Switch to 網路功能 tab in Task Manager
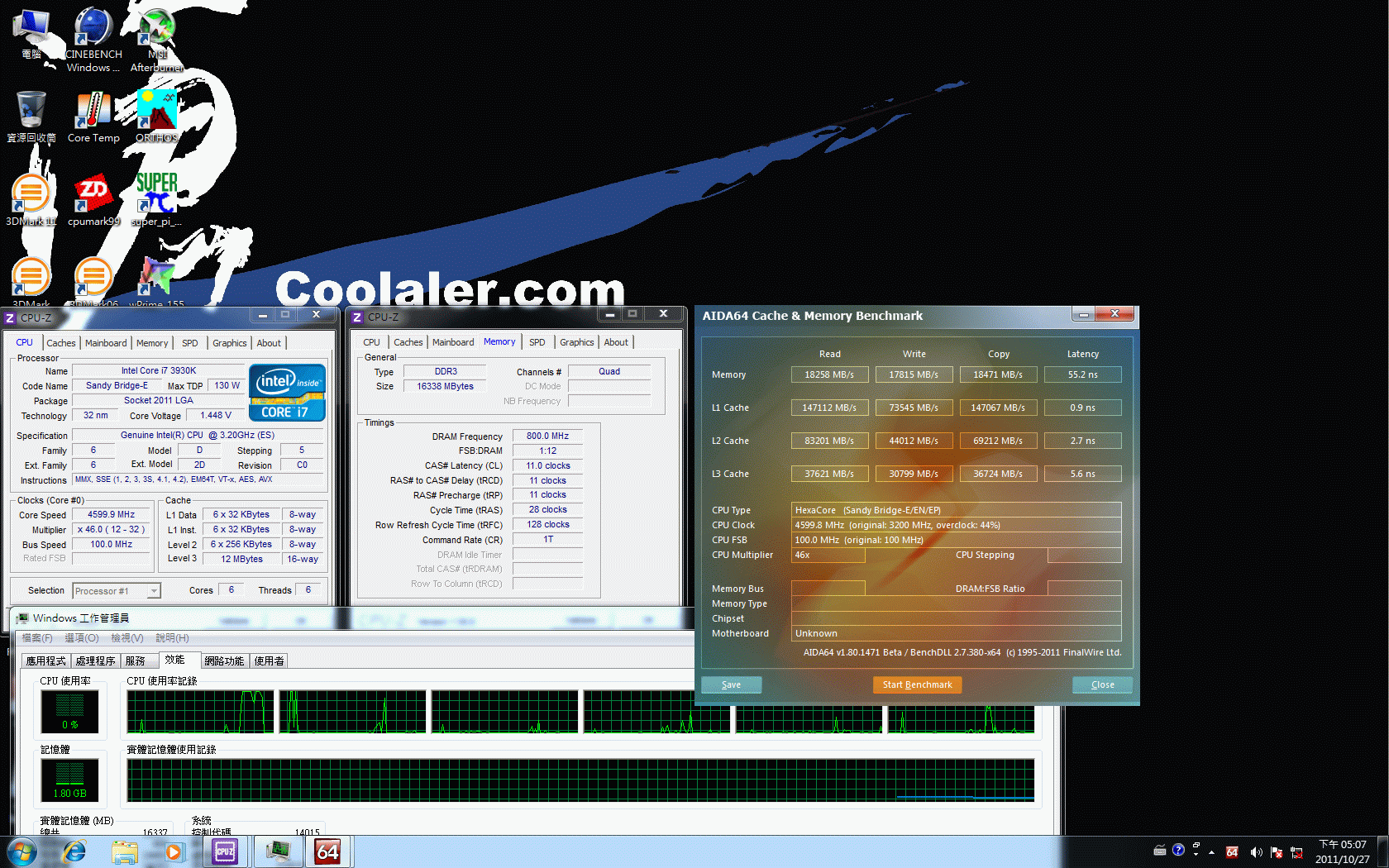 pyautogui.click(x=224, y=661)
